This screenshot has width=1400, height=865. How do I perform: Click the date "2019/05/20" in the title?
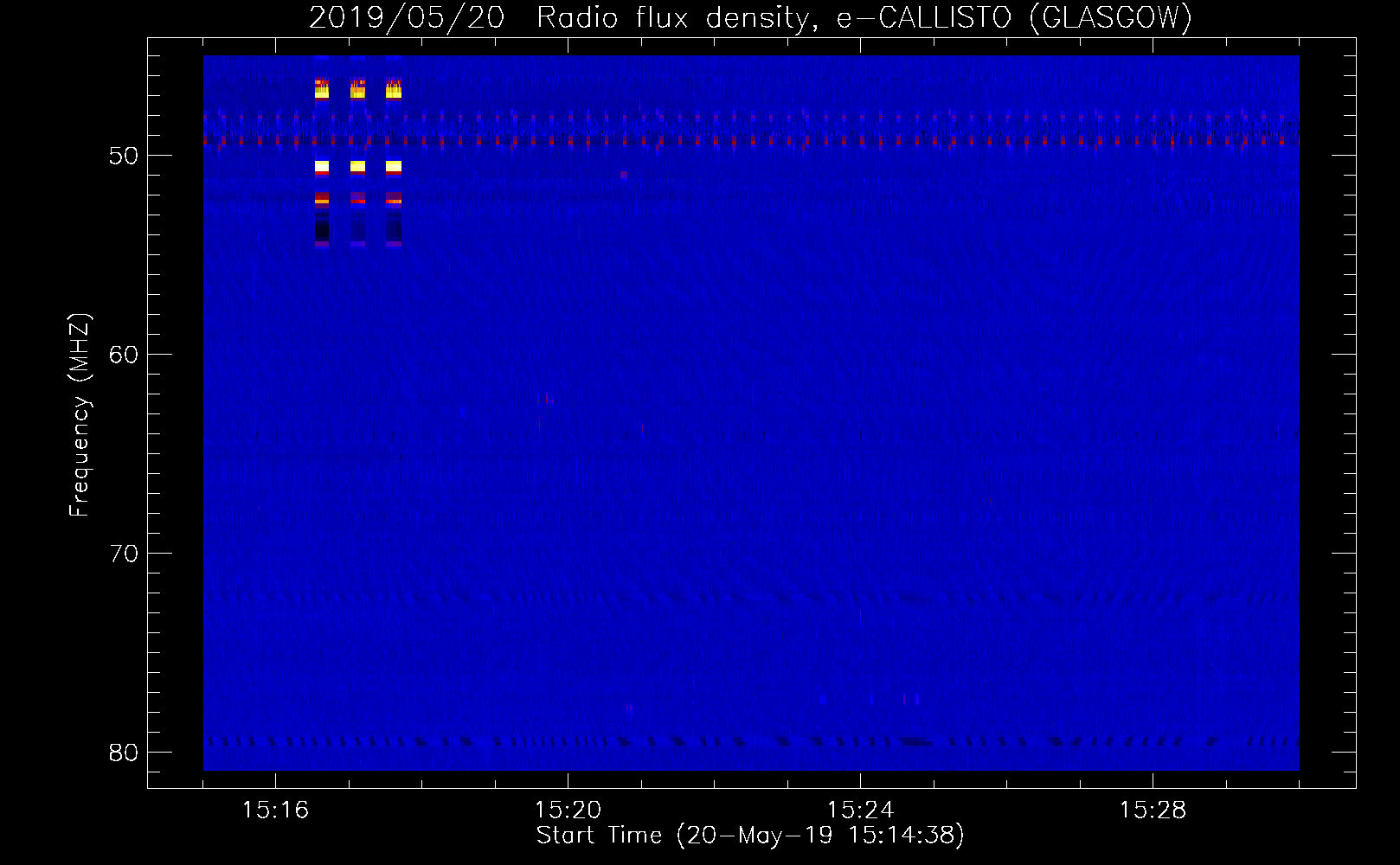pyautogui.click(x=407, y=18)
